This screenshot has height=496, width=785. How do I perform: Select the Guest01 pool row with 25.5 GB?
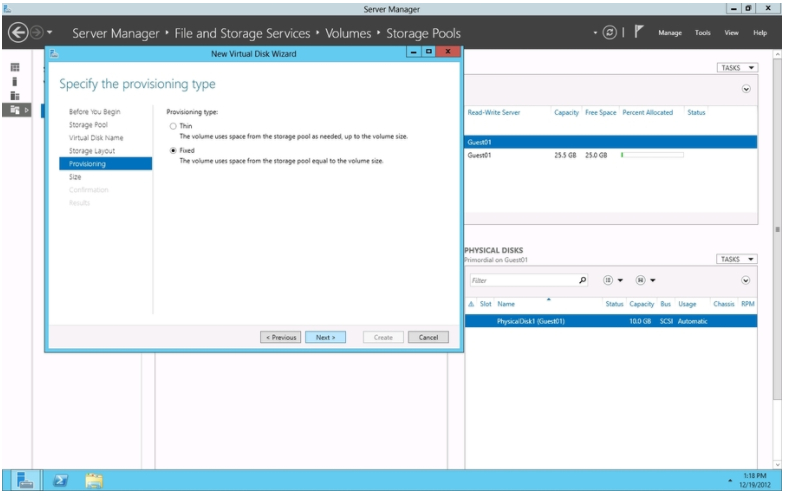(x=611, y=156)
